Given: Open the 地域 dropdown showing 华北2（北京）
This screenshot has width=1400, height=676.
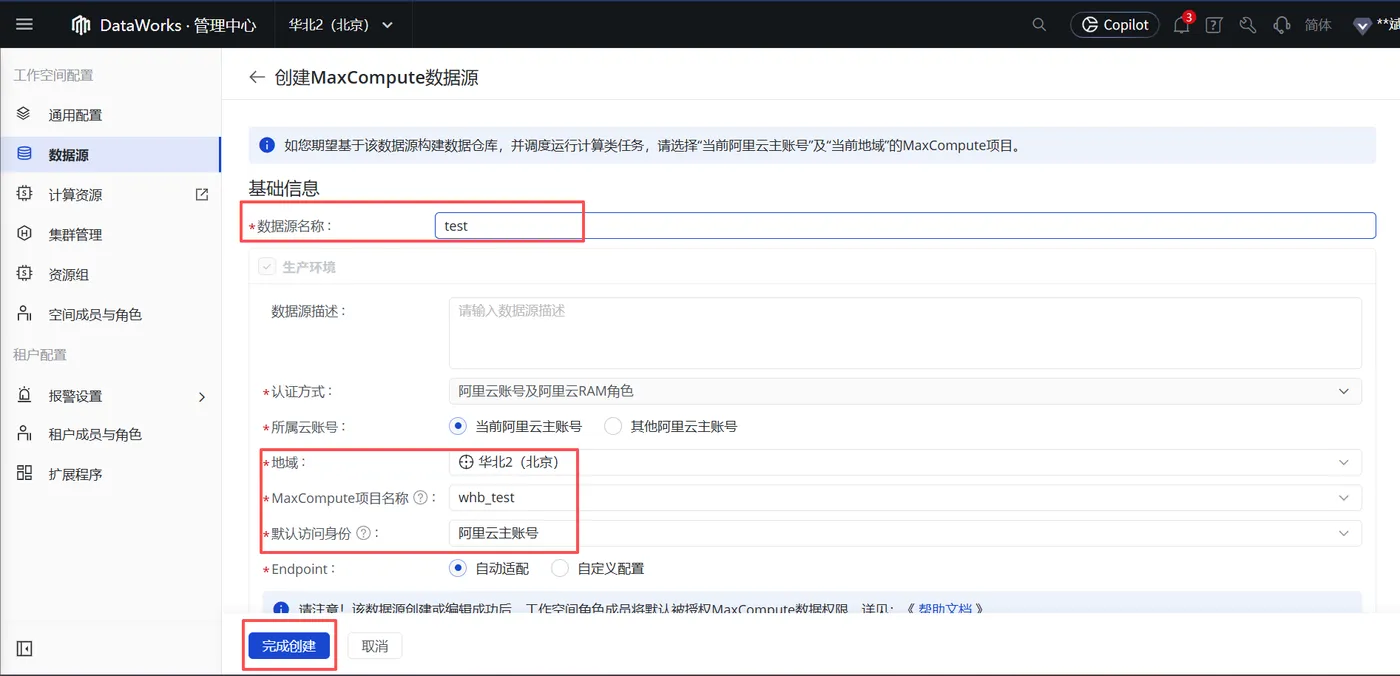Looking at the screenshot, I should coord(905,462).
